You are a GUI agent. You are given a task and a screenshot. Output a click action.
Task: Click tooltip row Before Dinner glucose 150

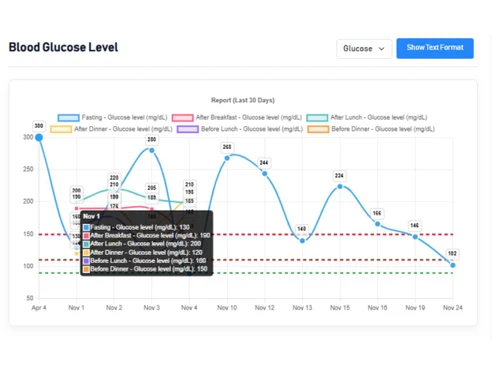point(145,269)
